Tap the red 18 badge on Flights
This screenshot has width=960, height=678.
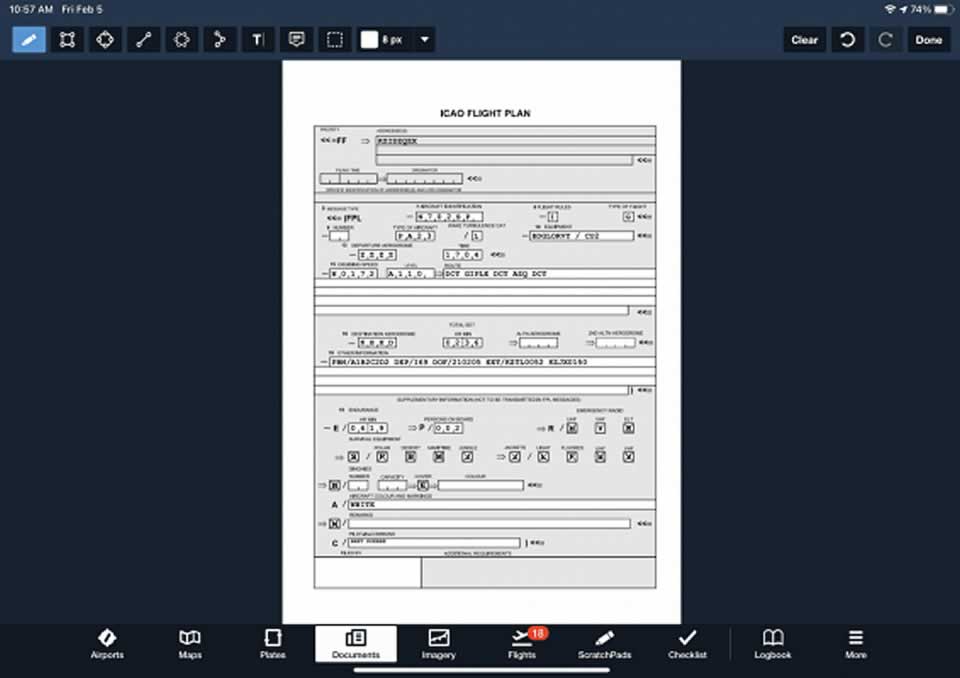pyautogui.click(x=538, y=633)
